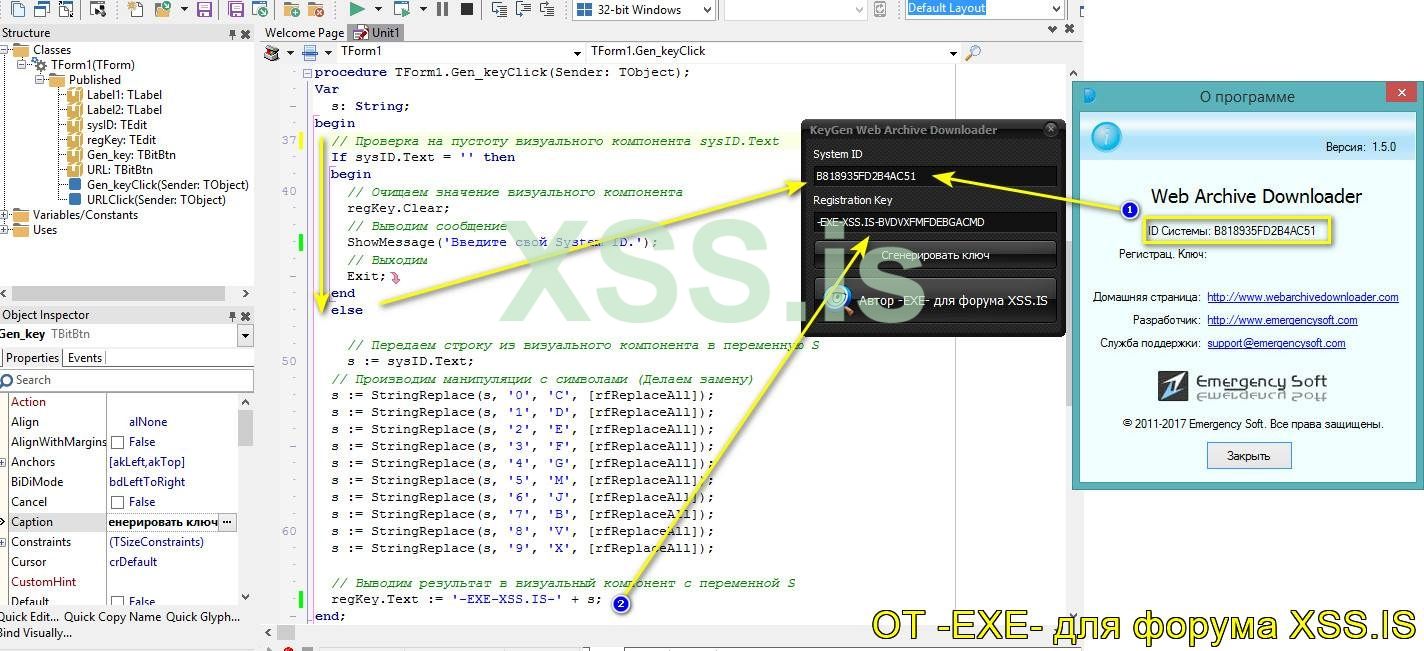
Task: Click the Caption ellipsis button
Action: point(227,522)
